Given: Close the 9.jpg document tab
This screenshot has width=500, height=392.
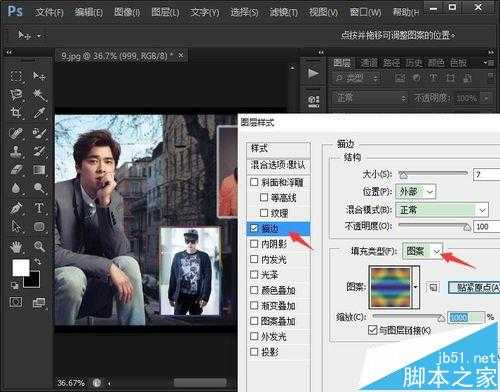Looking at the screenshot, I should click(181, 55).
